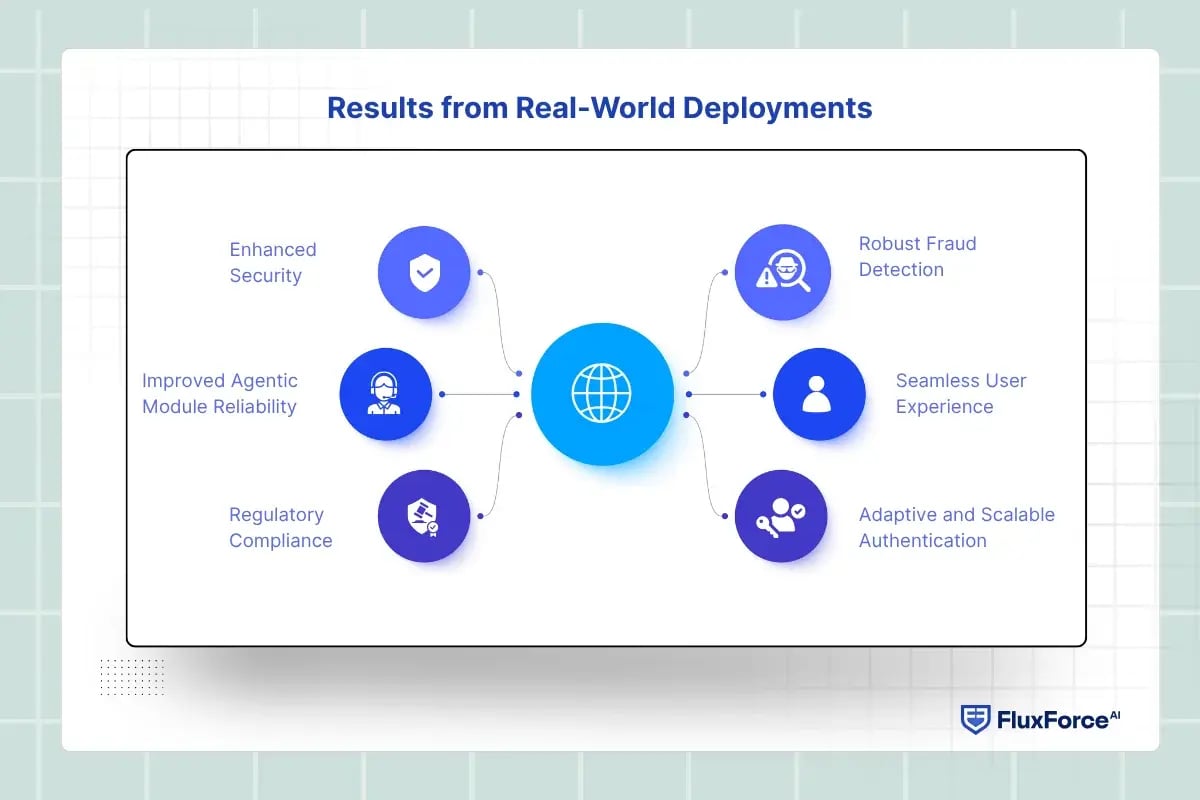Select the fraud detection magnifier icon
This screenshot has width=1200, height=800.
click(781, 271)
